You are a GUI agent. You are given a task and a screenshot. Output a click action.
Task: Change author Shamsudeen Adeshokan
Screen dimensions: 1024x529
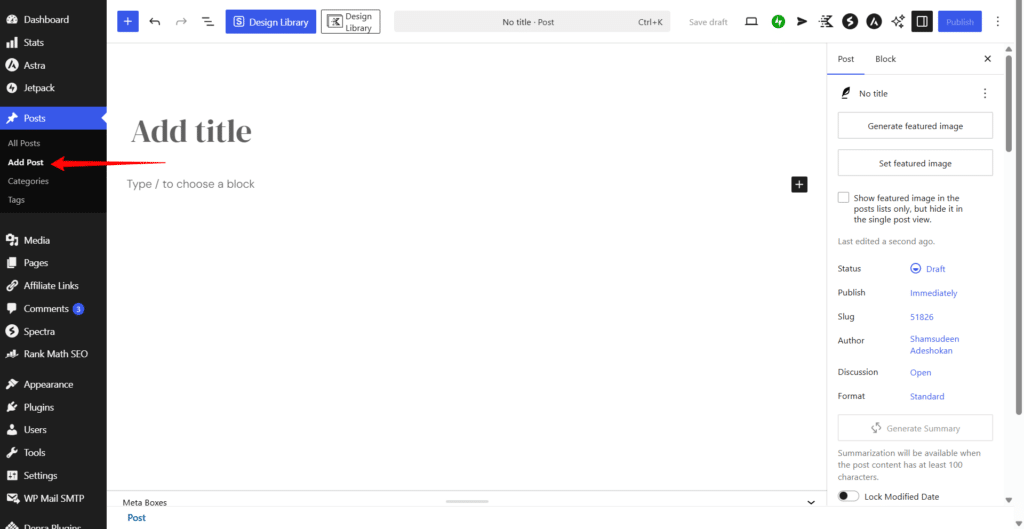coord(935,345)
